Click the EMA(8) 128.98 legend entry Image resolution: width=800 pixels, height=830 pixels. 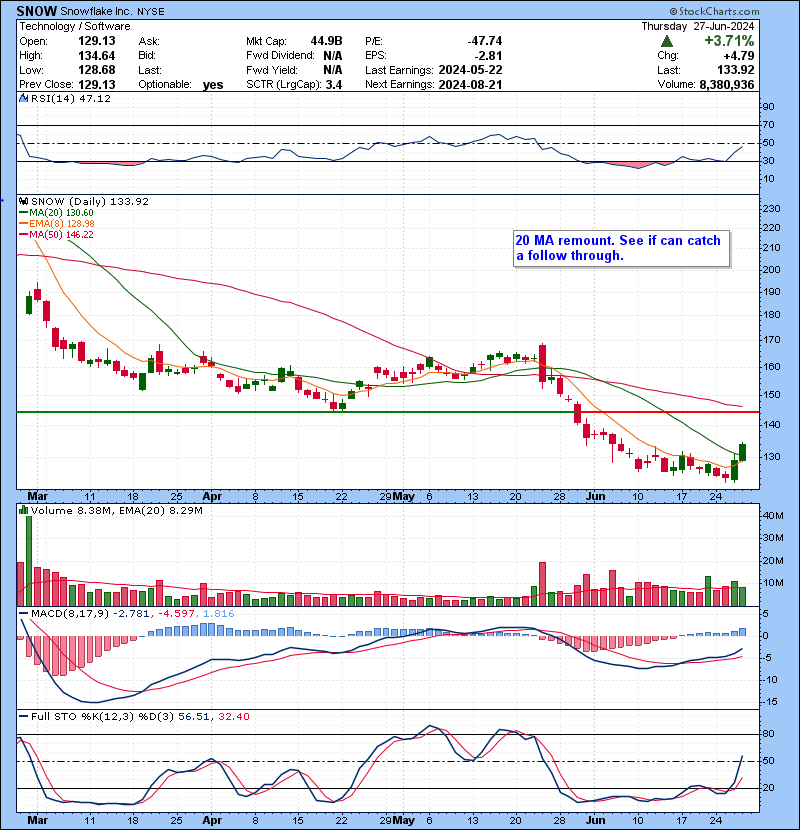(57, 223)
